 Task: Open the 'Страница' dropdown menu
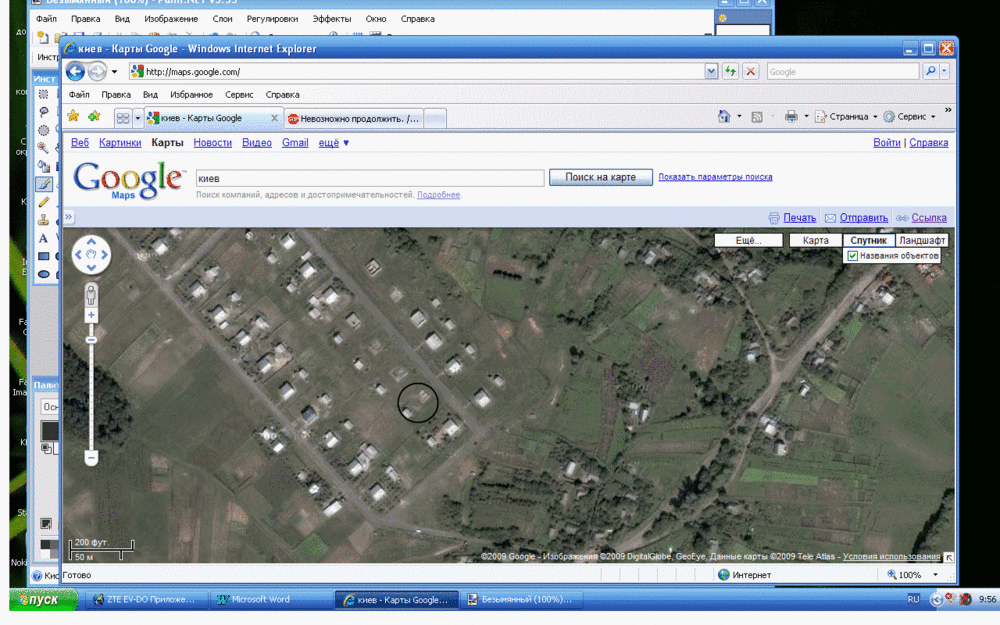[847, 117]
